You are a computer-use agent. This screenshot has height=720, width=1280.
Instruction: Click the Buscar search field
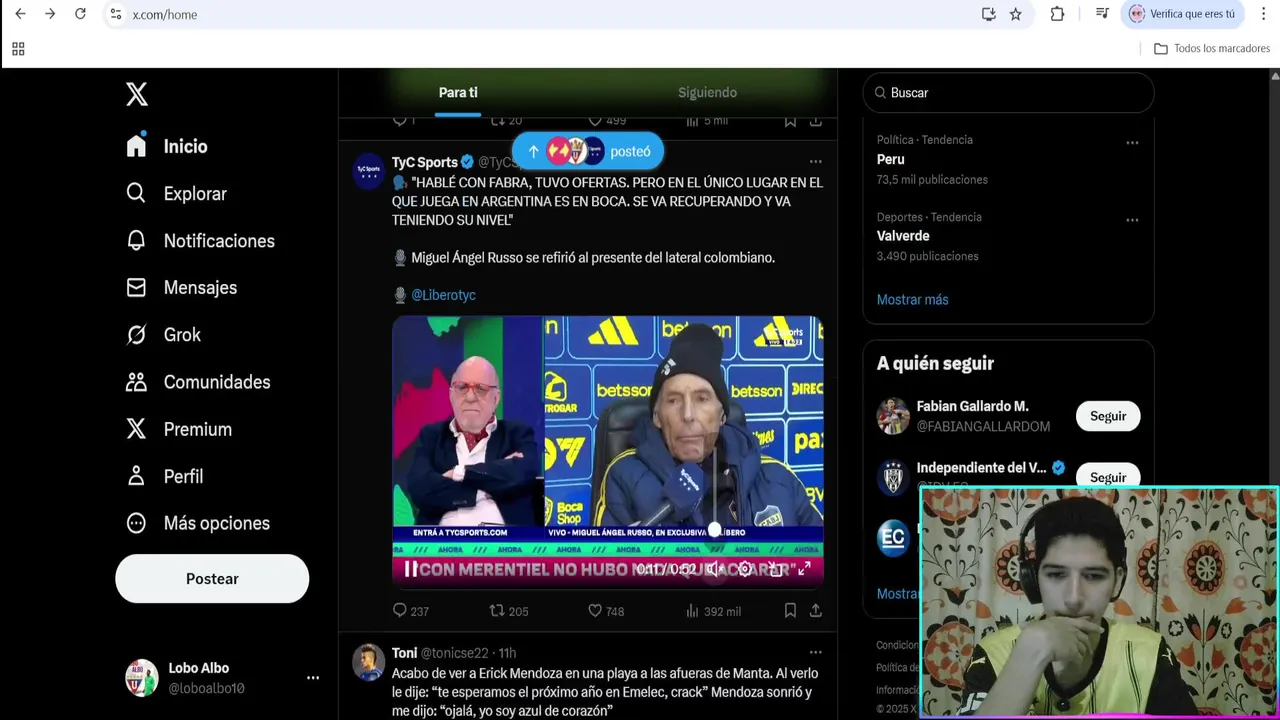(1008, 92)
